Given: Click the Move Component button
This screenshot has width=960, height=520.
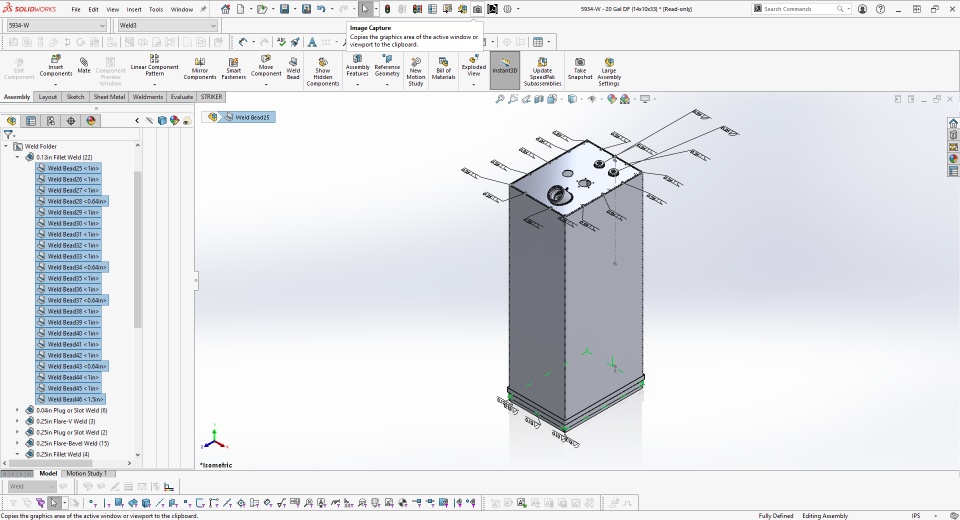Looking at the screenshot, I should (266, 66).
